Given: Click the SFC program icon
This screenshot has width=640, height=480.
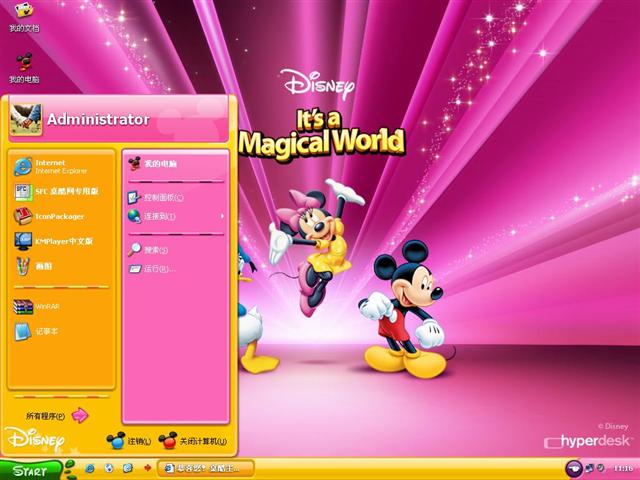Looking at the screenshot, I should click(x=23, y=192).
